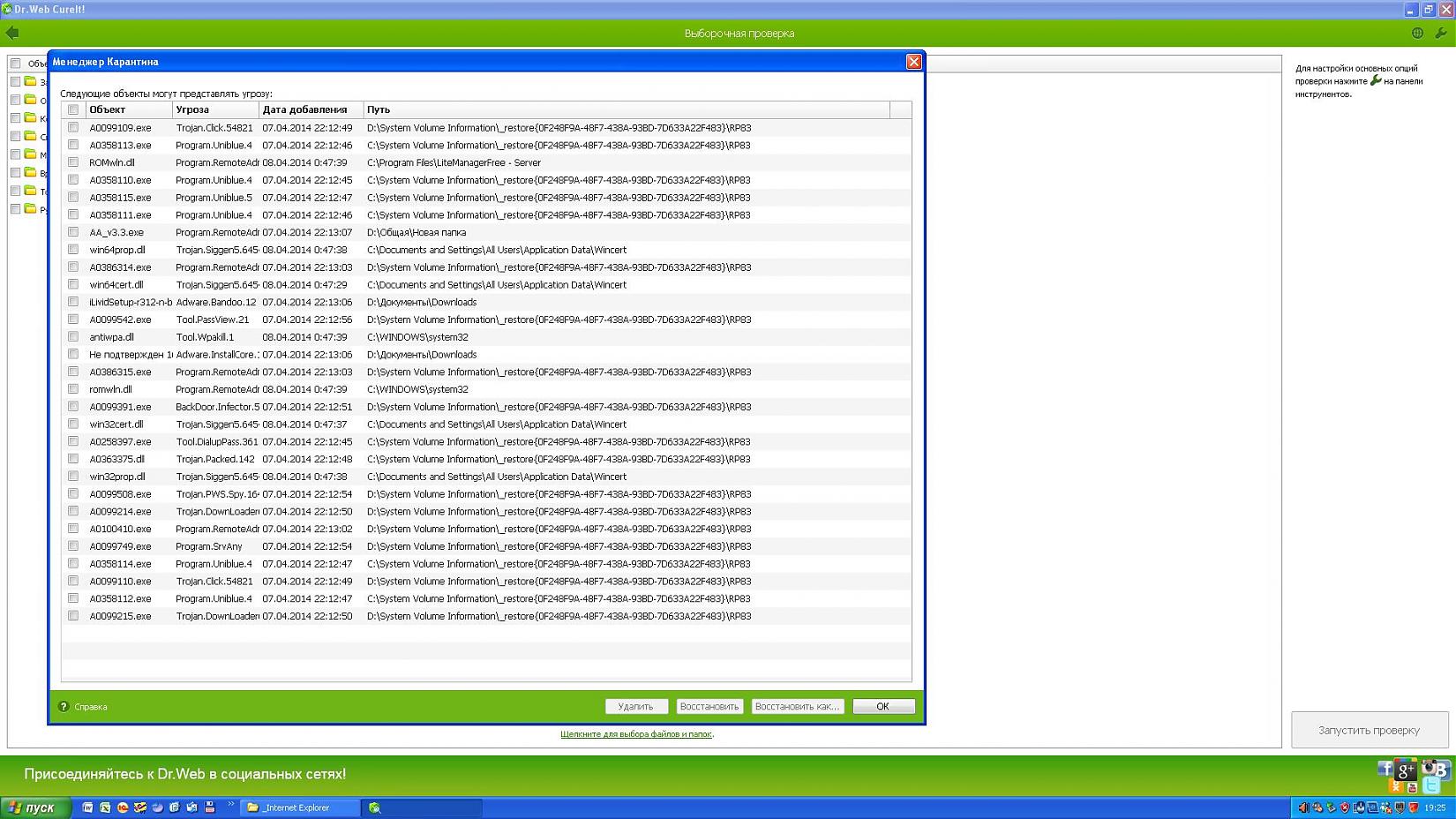Click the date 08.04.2014 0:47:29

304,284
